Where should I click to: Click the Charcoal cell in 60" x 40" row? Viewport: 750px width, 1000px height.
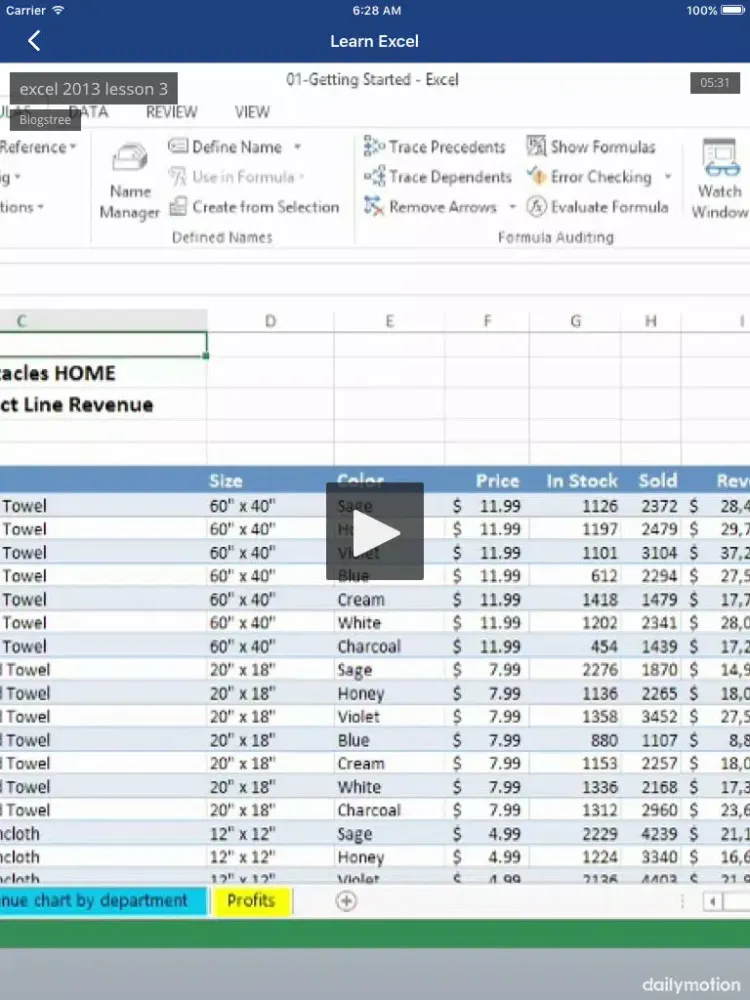369,646
